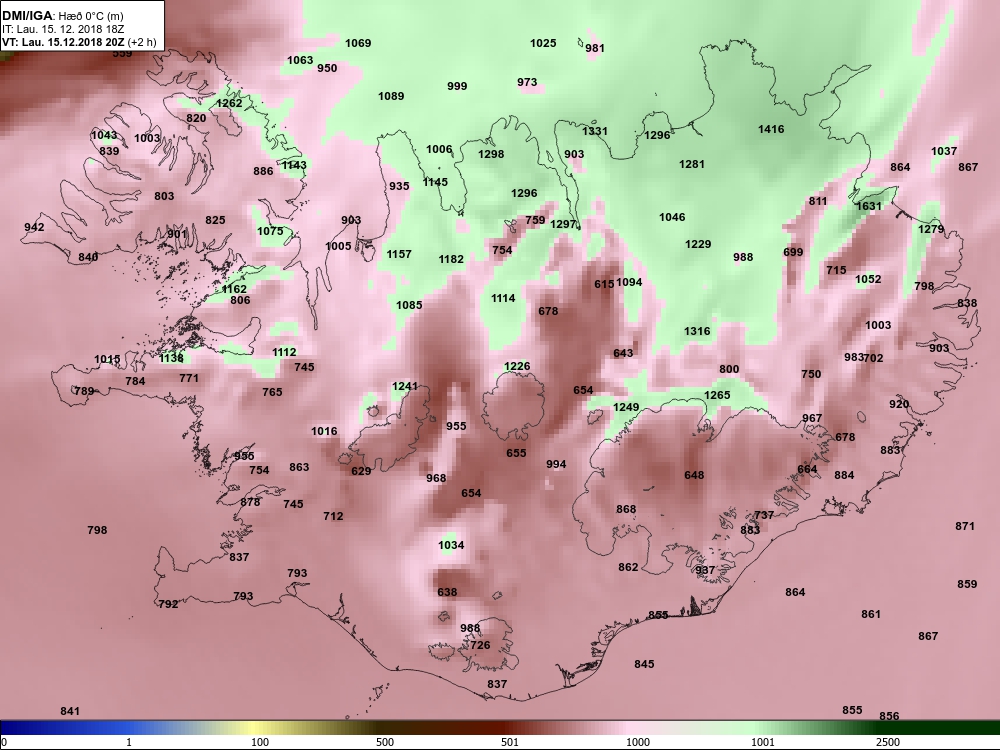Select the 845 value off the south coast
Viewport: 1000px width, 750px height.
[644, 664]
